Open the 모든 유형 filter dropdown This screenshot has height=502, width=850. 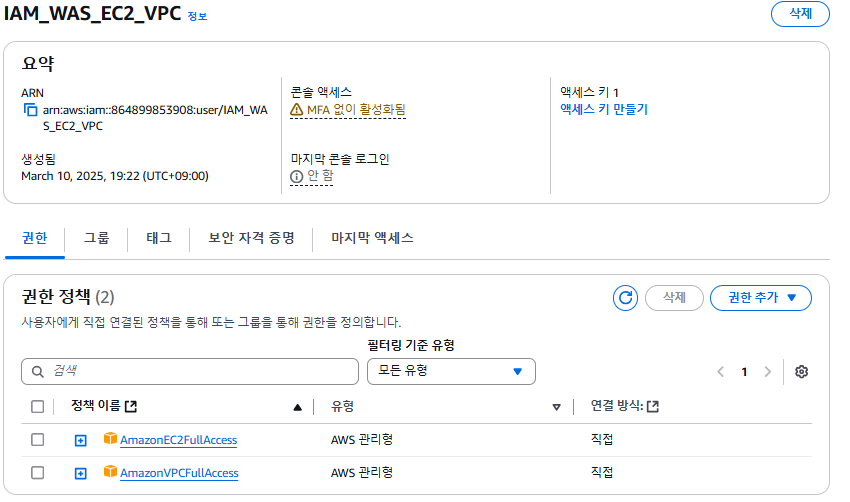451,371
